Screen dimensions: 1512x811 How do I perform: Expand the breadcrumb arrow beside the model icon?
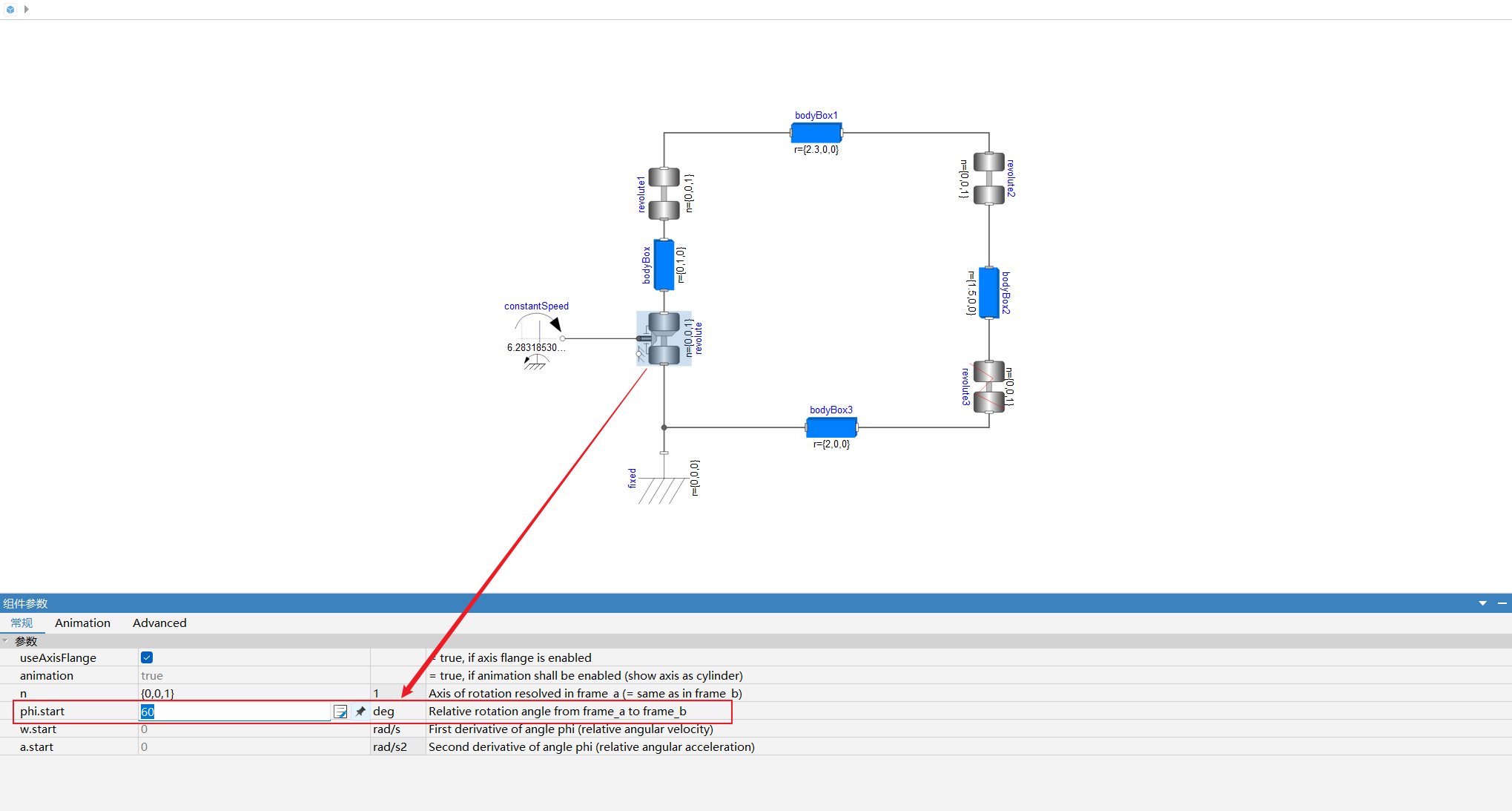(x=27, y=10)
